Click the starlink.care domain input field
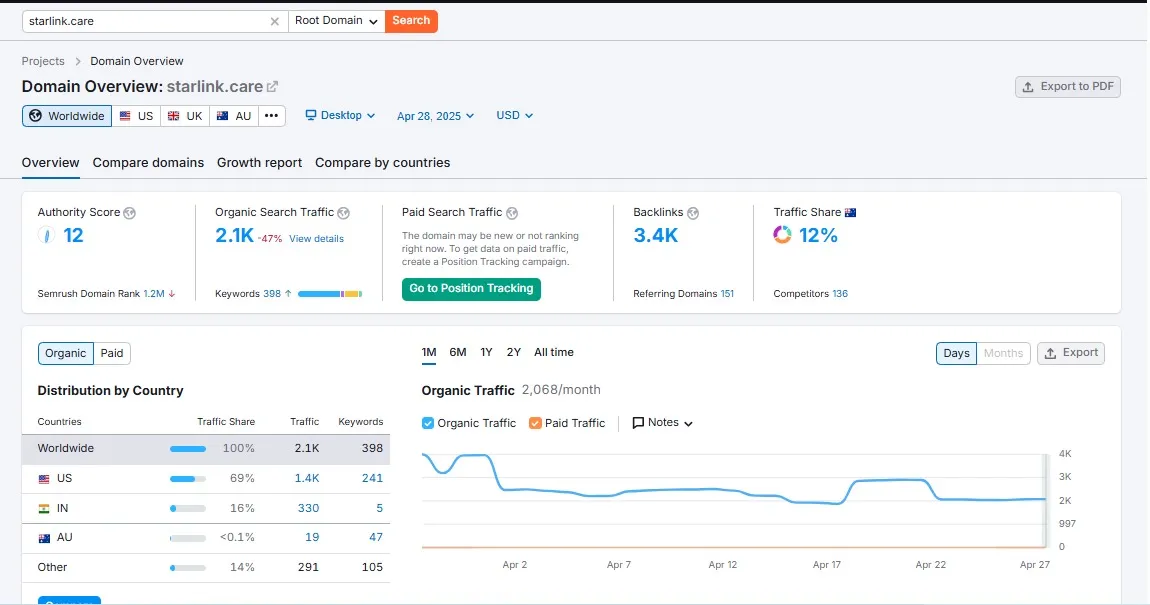This screenshot has height=605, width=1150. 145,21
